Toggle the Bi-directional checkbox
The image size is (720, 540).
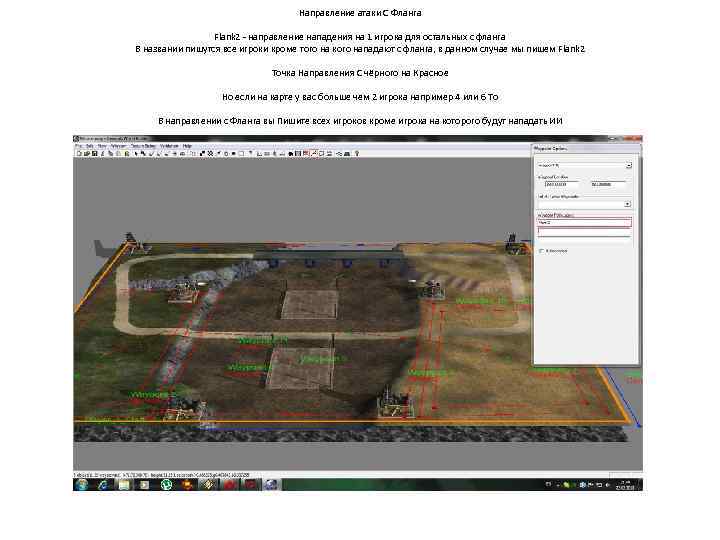[x=541, y=251]
